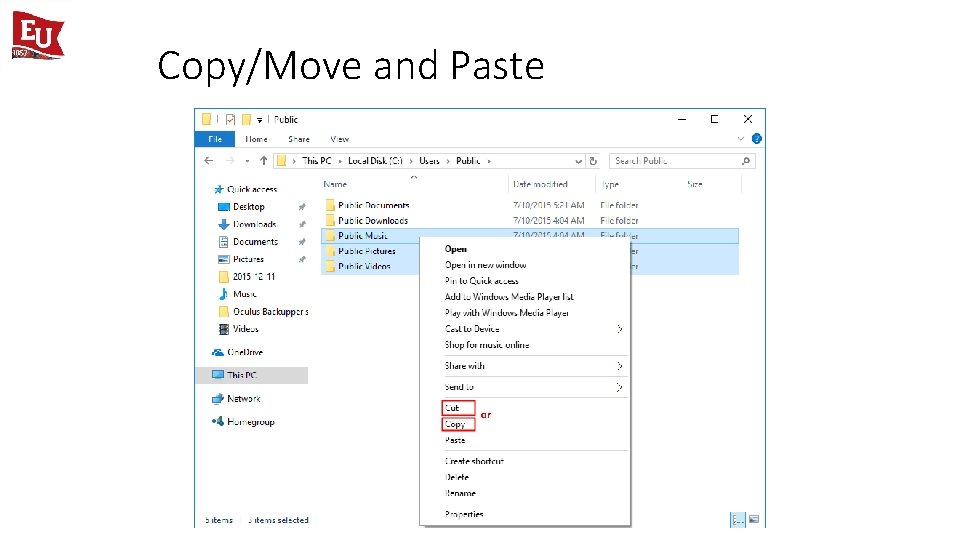This screenshot has width=960, height=540.
Task: Switch to details view icon in status bar
Action: (x=738, y=520)
